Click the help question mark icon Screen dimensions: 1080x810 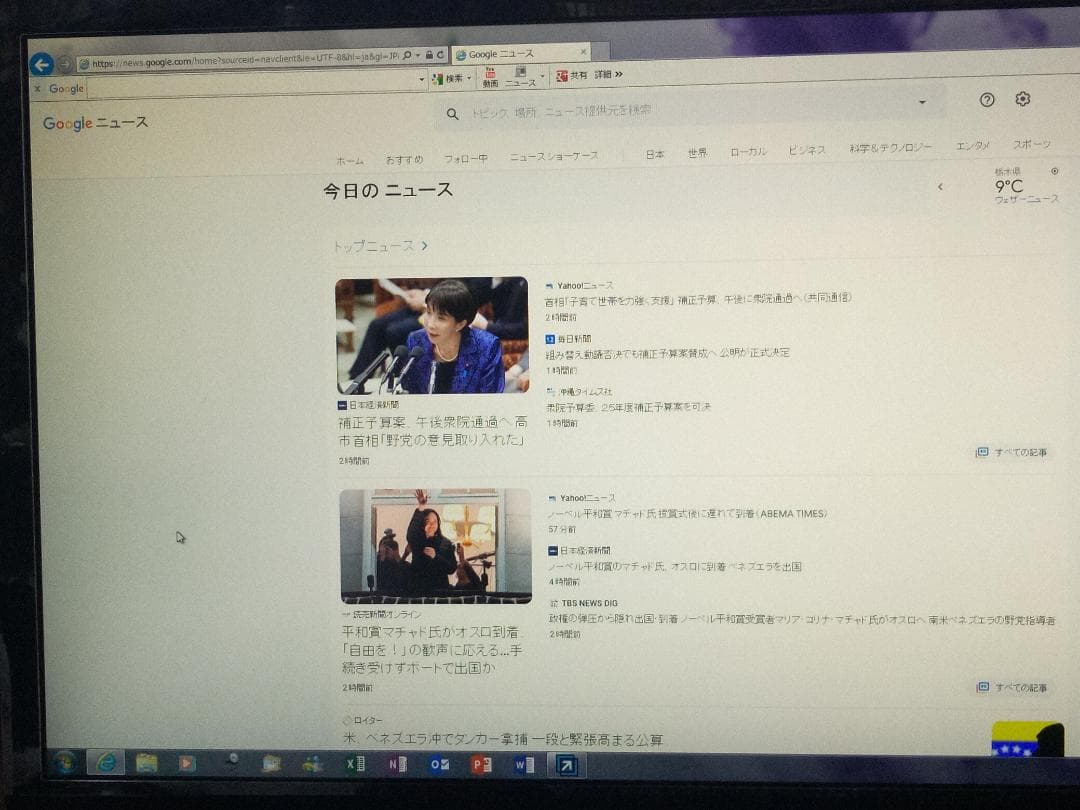(987, 99)
